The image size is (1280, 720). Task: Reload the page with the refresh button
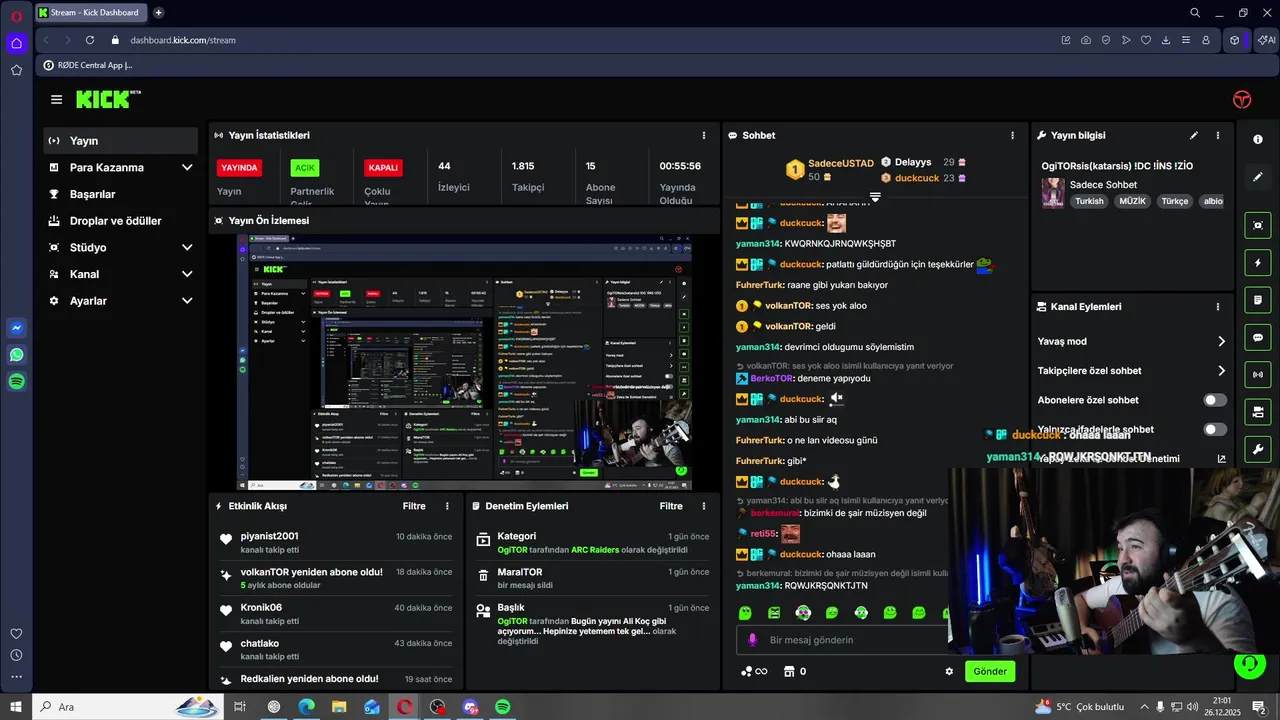tap(90, 40)
